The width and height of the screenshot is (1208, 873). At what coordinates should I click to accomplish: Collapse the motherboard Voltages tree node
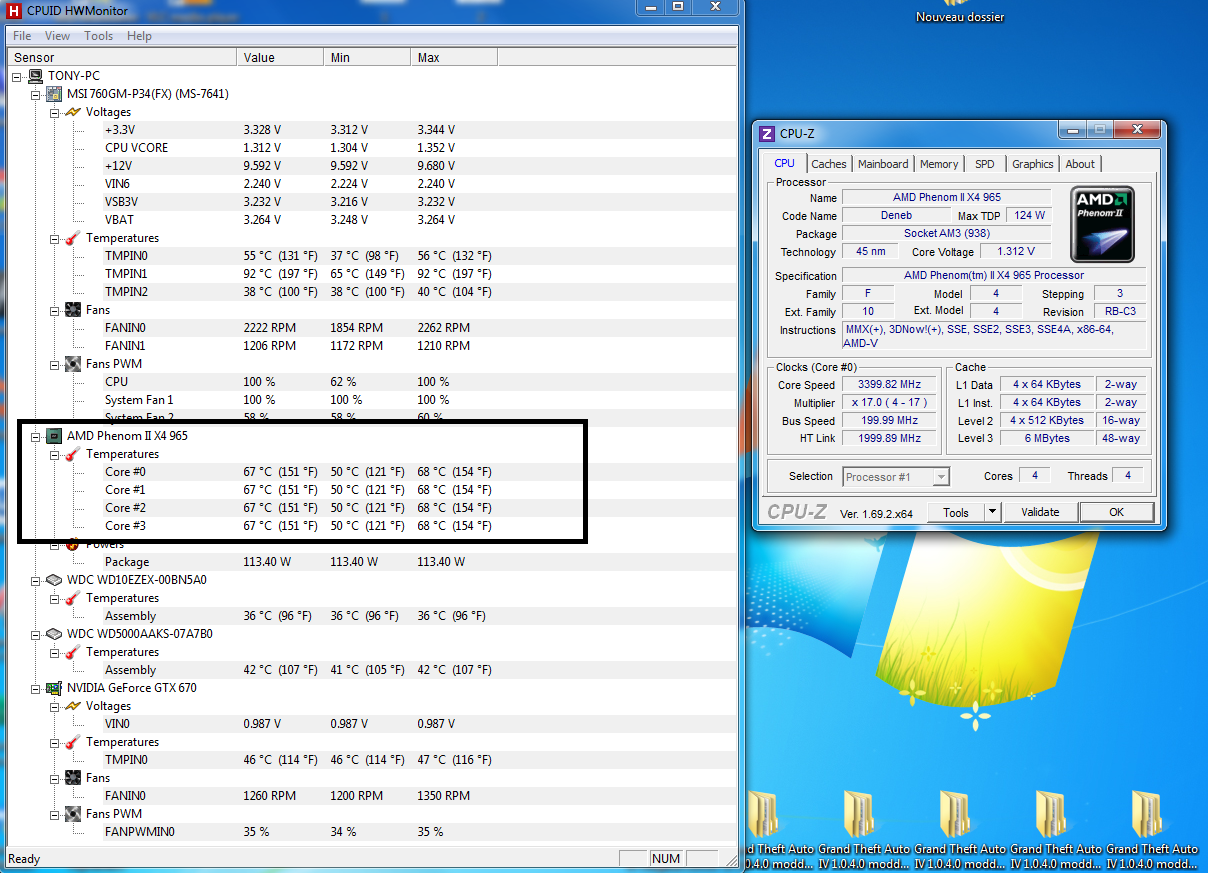[55, 112]
